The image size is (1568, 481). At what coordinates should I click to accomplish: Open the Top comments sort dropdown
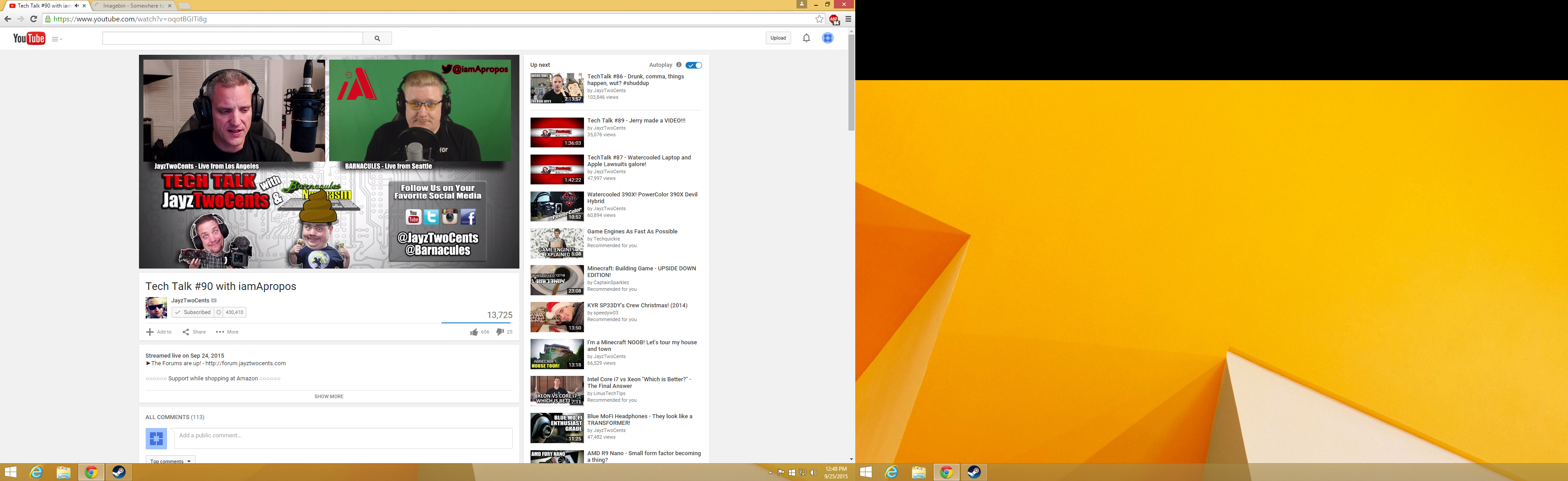click(x=171, y=461)
